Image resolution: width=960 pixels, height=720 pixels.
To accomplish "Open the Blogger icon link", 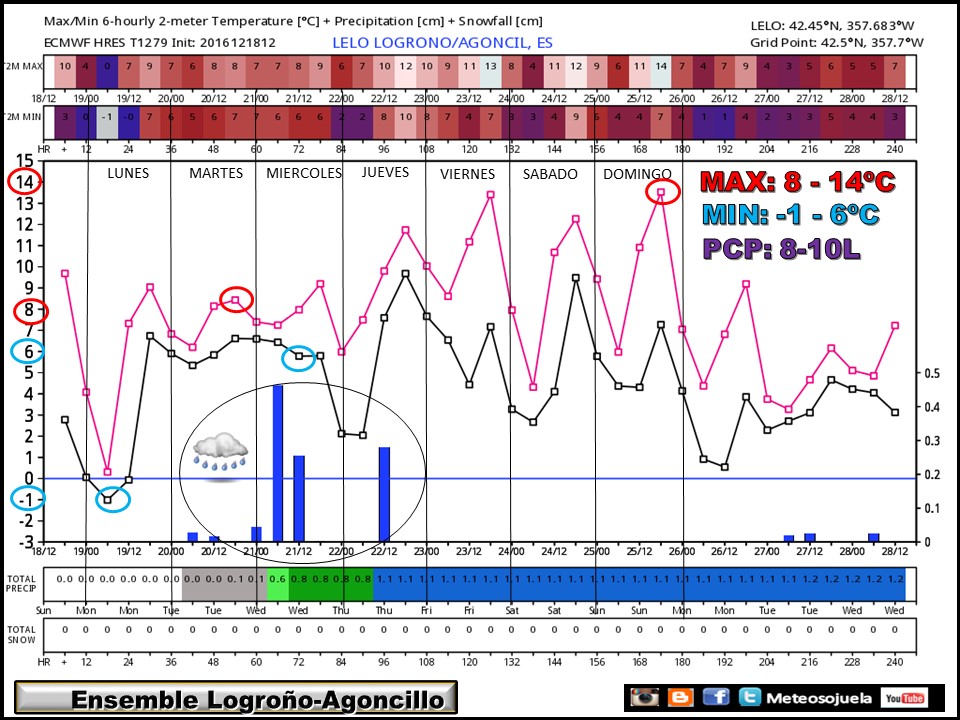I will pyautogui.click(x=680, y=697).
